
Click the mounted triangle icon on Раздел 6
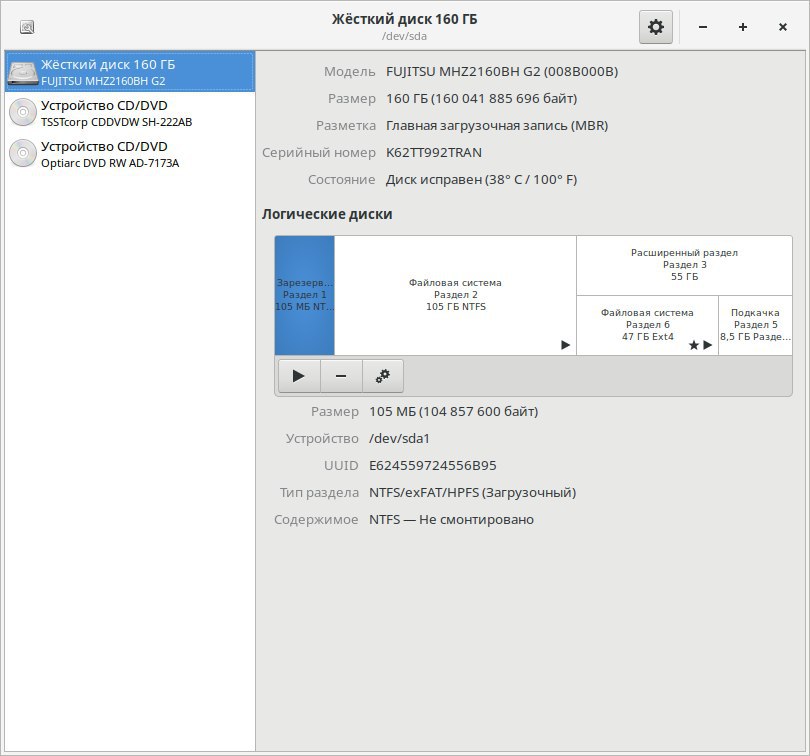[x=708, y=345]
